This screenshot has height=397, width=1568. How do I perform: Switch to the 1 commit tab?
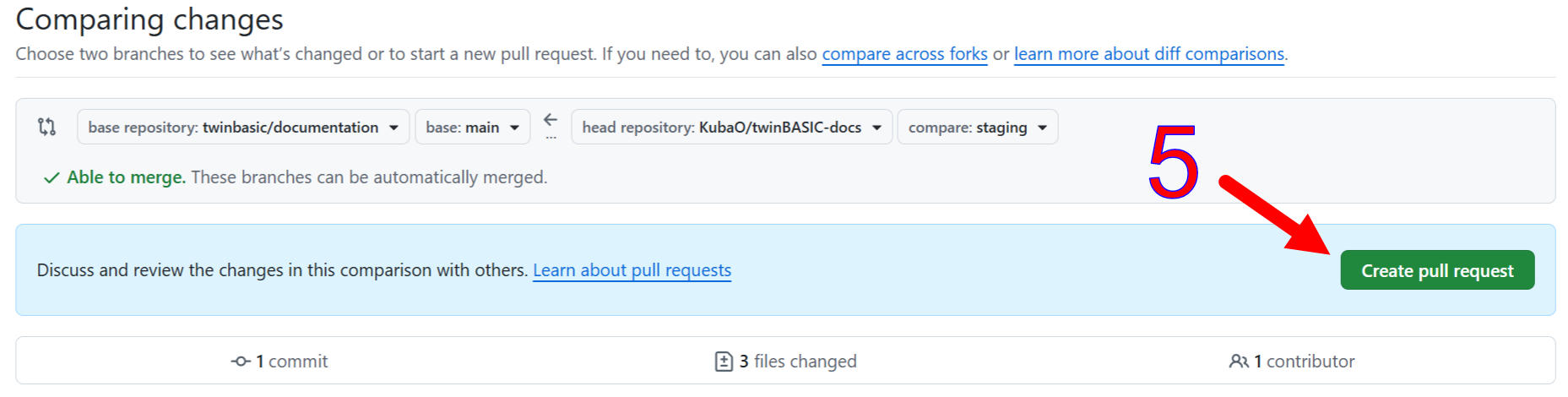(x=279, y=362)
